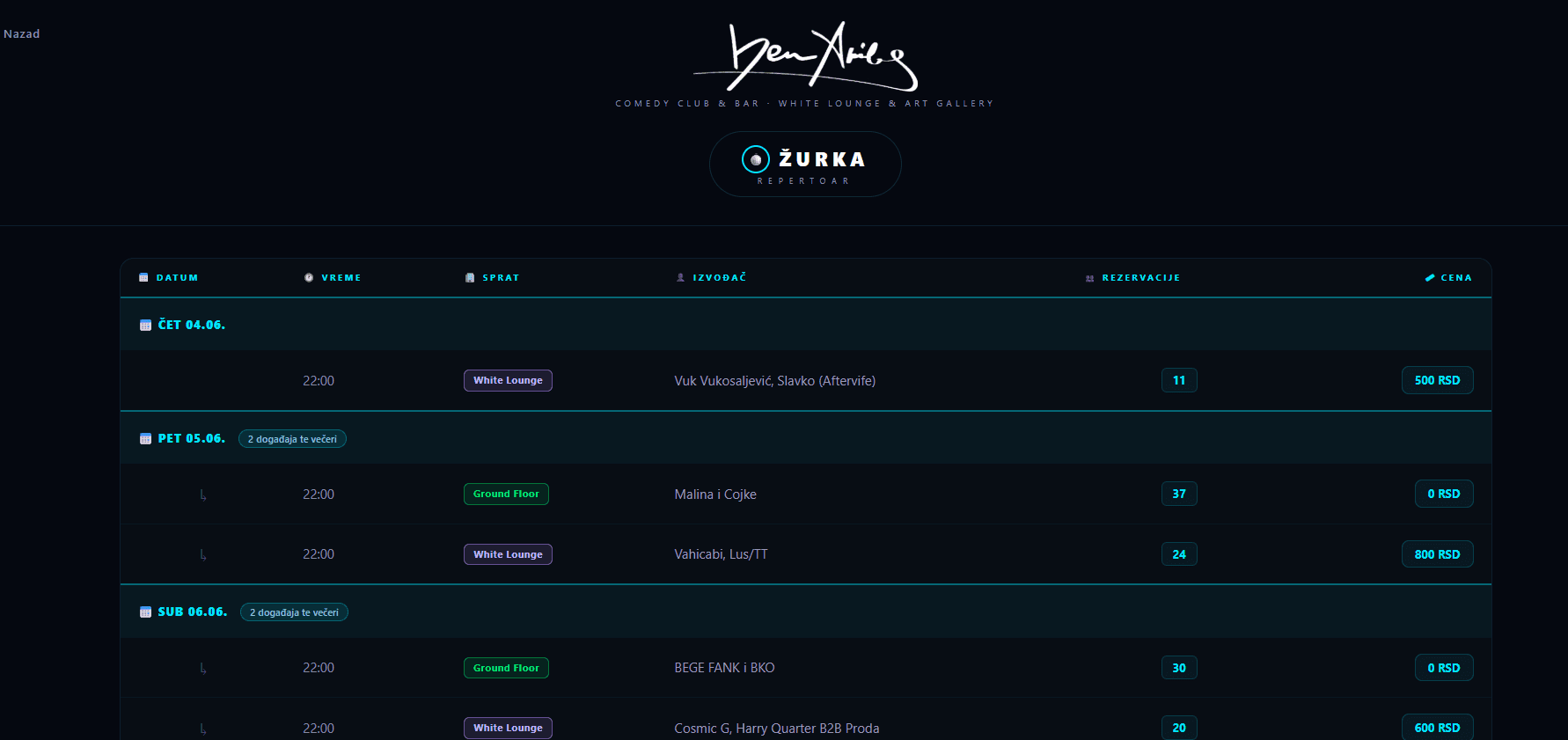Click 22:00 time for Vuk Vukosaljević row

pyautogui.click(x=319, y=381)
